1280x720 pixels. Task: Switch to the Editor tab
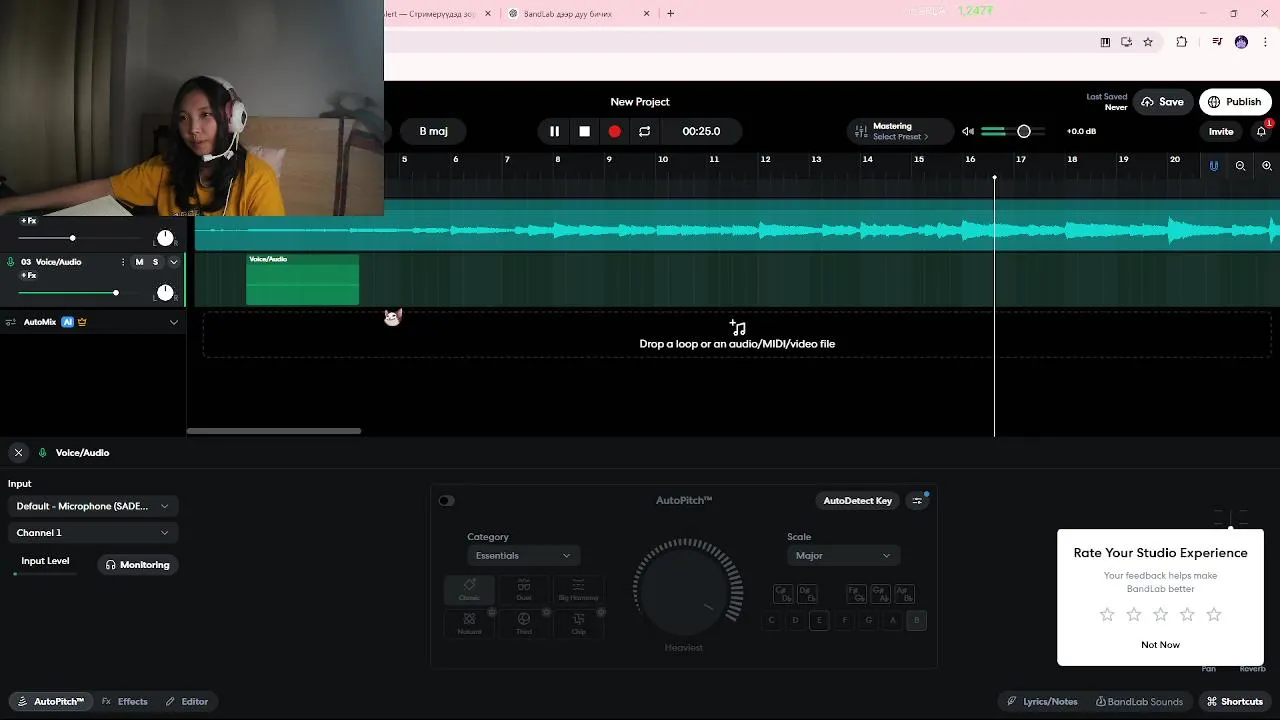(187, 702)
